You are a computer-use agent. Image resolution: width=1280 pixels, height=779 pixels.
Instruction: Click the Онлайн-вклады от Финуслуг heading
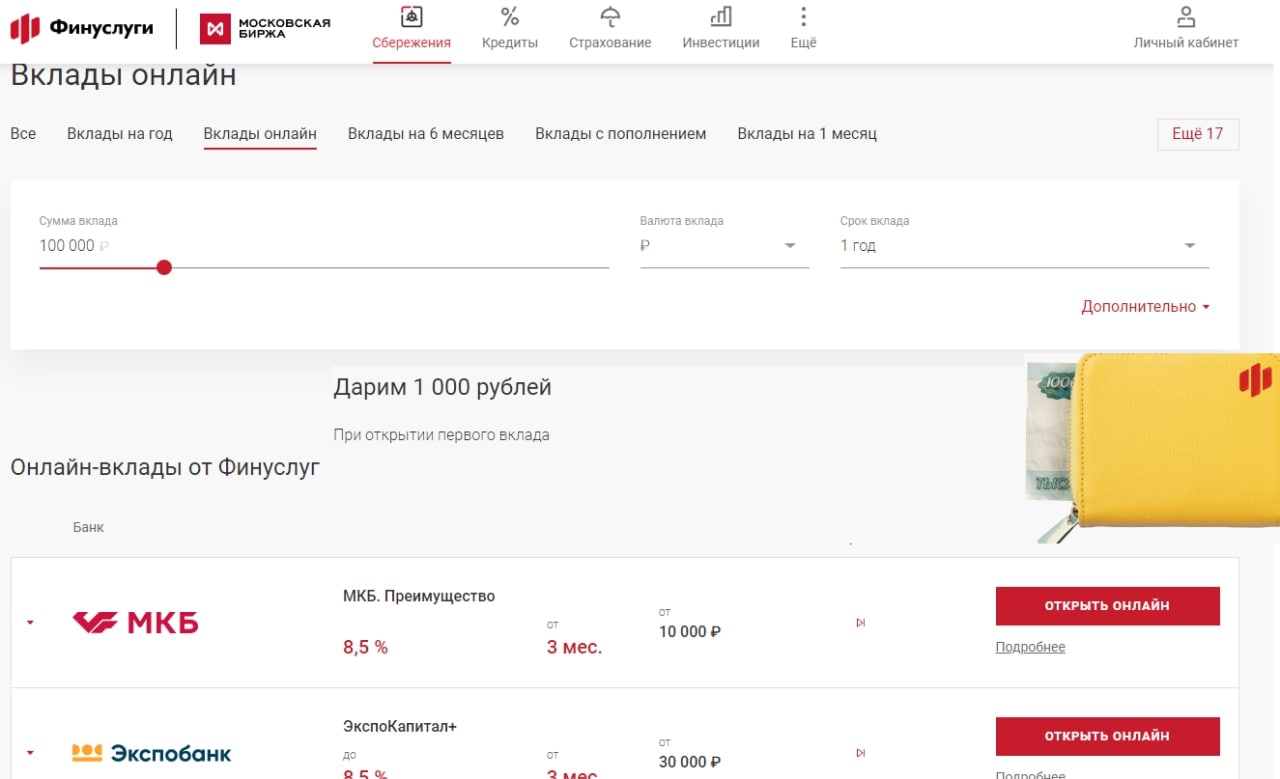click(165, 466)
